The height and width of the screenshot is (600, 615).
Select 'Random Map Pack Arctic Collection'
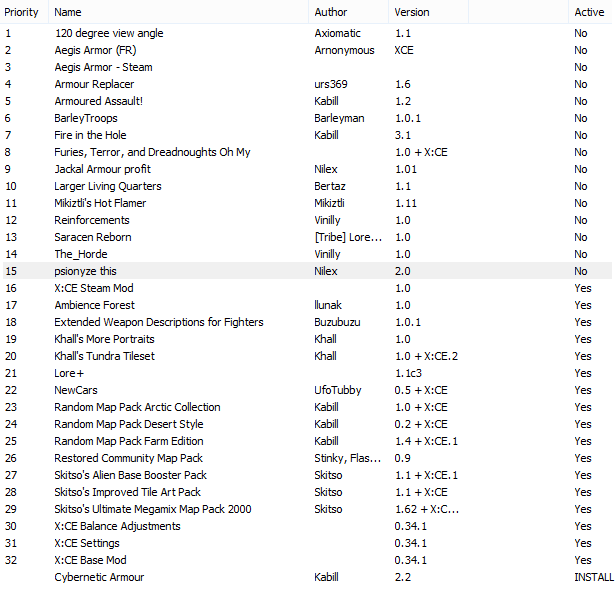[x=137, y=407]
